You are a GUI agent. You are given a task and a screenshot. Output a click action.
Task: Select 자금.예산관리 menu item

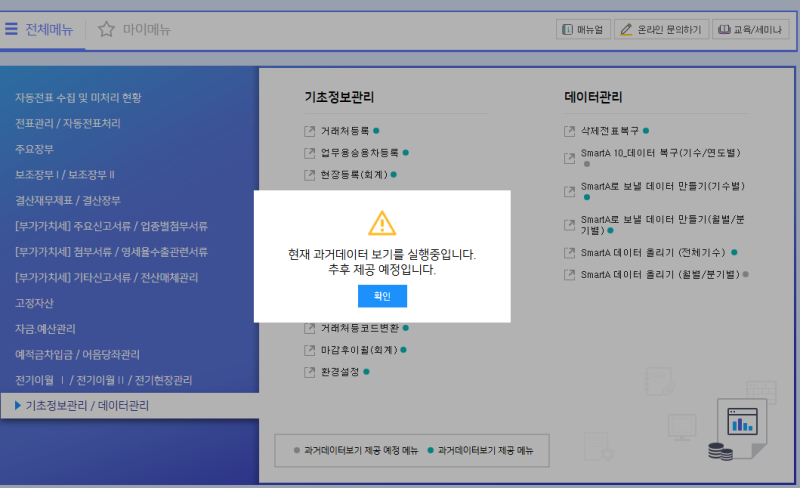pos(45,329)
